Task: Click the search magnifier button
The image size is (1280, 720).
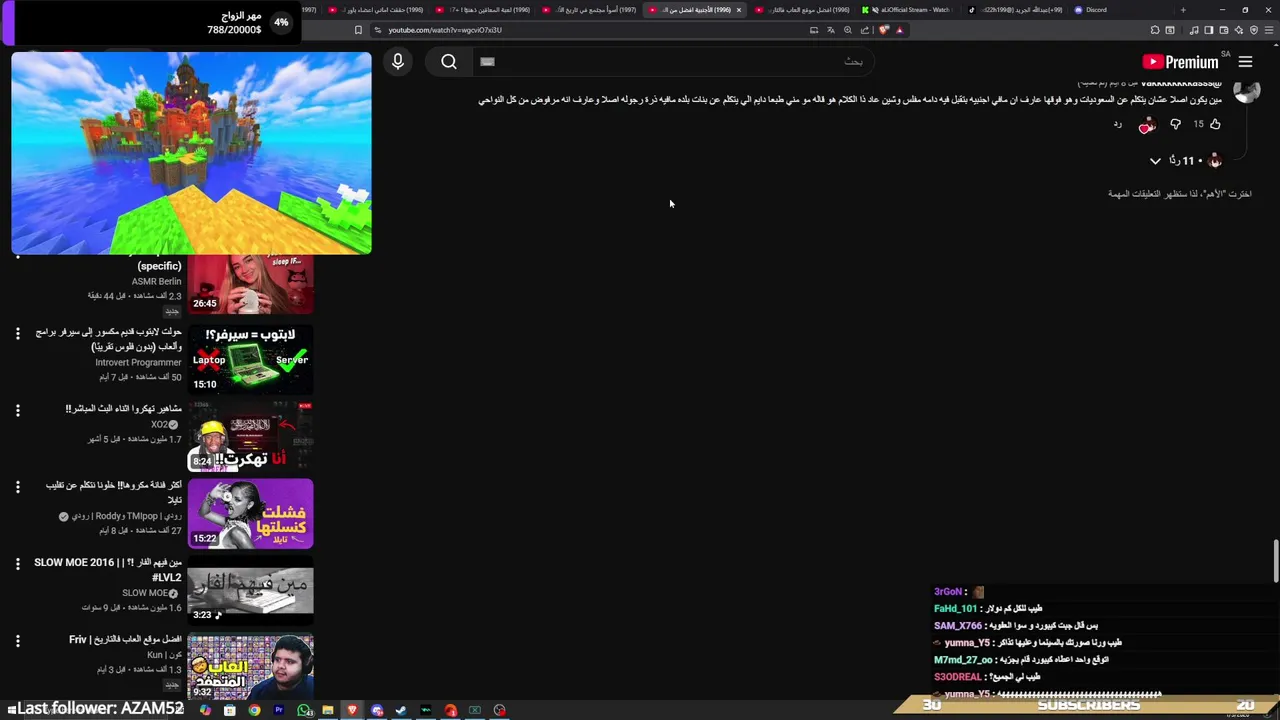Action: pyautogui.click(x=449, y=62)
